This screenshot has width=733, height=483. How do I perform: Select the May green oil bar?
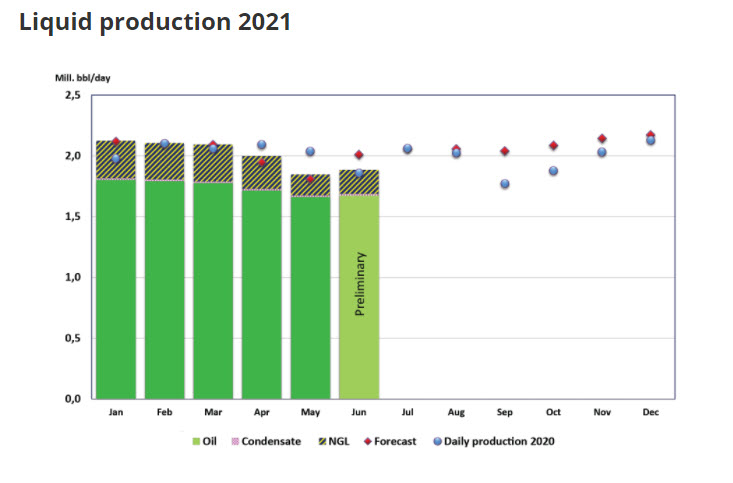point(310,300)
